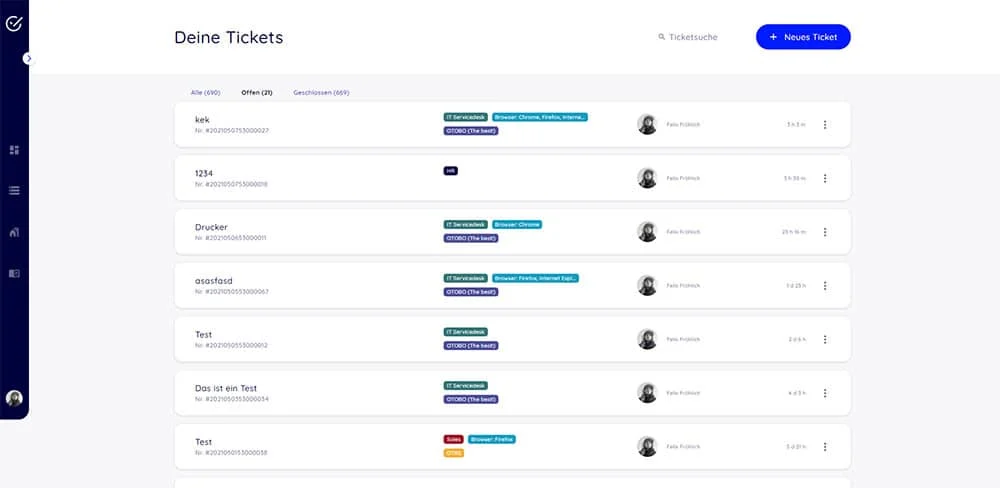Image resolution: width=1000 pixels, height=488 pixels.
Task: Click the search magnifier icon
Action: coord(661,37)
